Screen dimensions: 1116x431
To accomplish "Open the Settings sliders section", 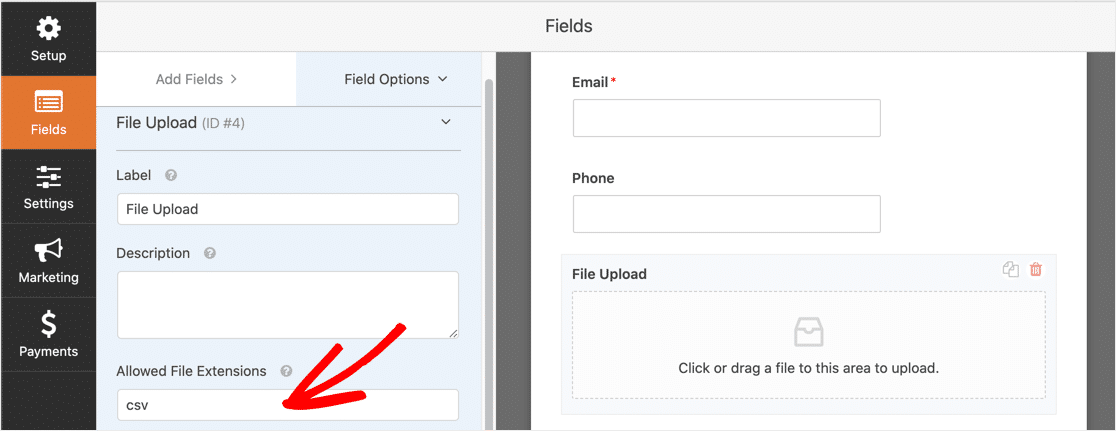I will click(48, 188).
